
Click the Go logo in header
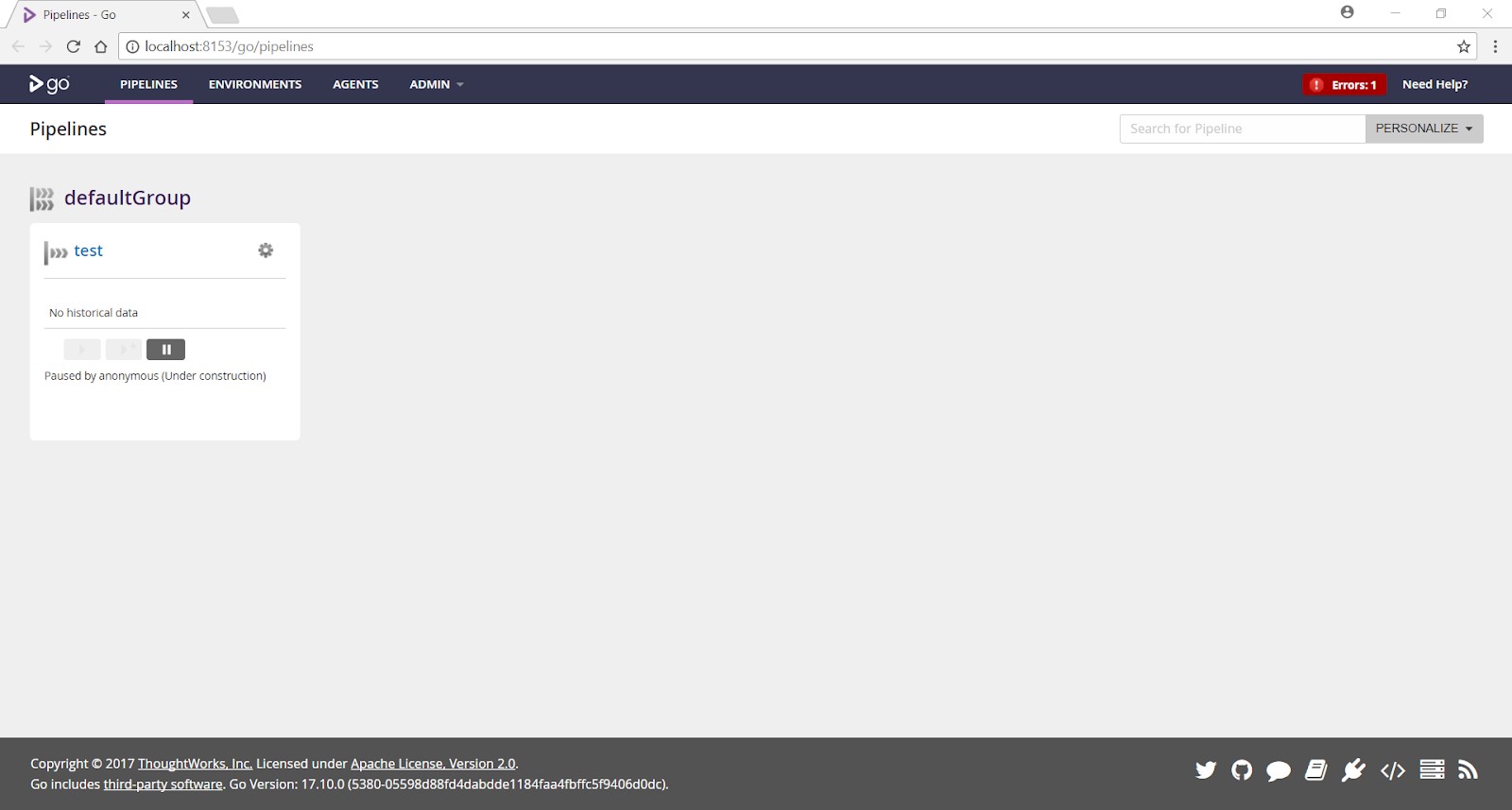[x=49, y=84]
